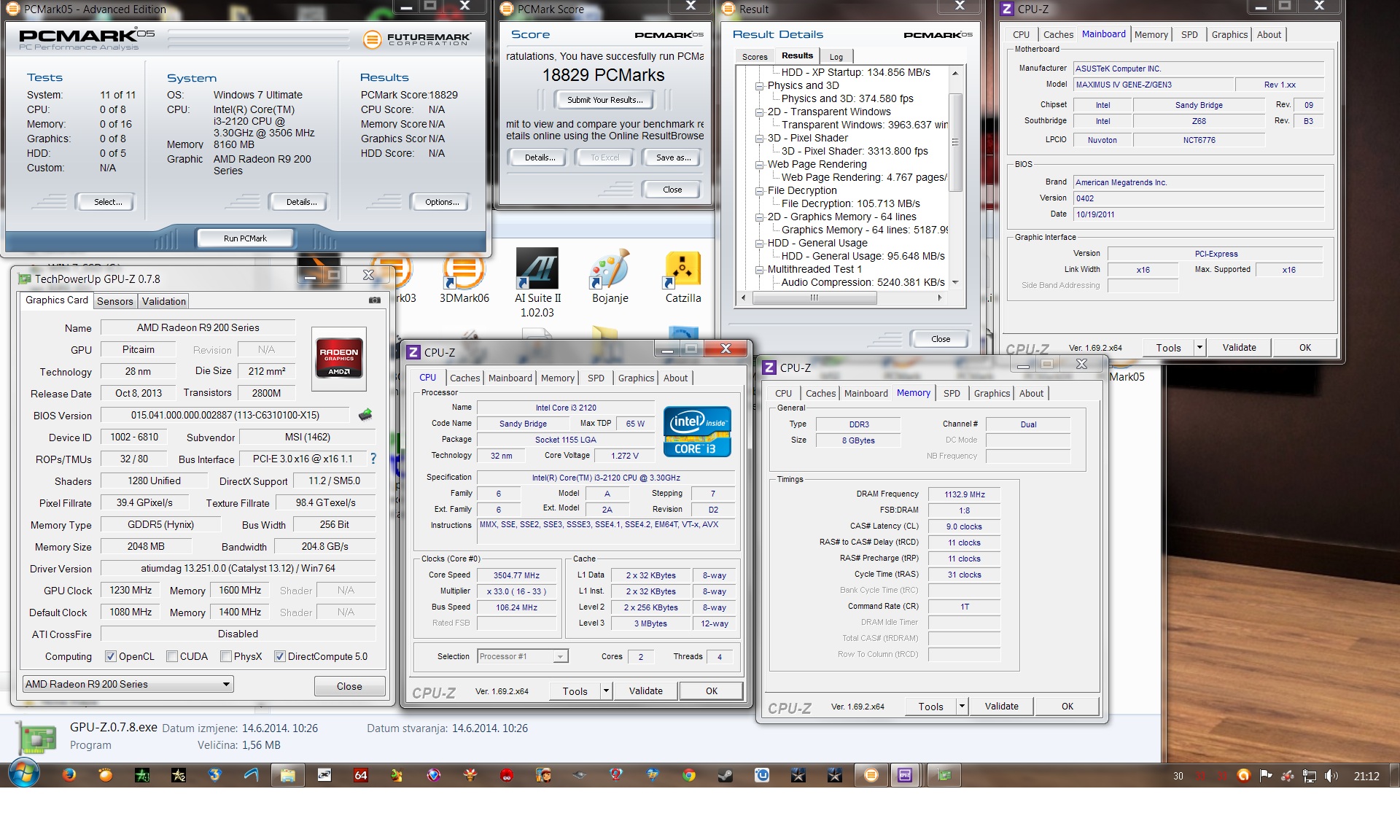
Task: Click Close button in GPU-Z window
Action: click(349, 686)
